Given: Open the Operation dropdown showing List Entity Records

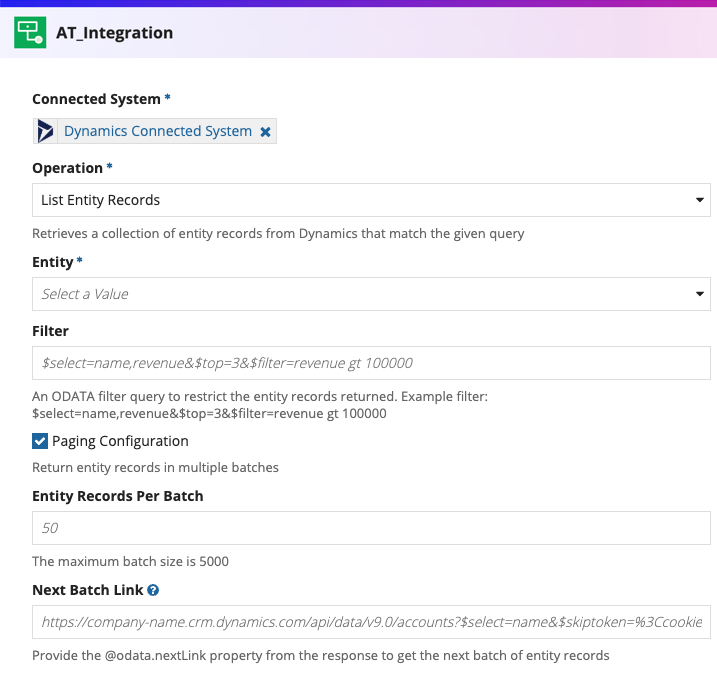Looking at the screenshot, I should [x=371, y=200].
